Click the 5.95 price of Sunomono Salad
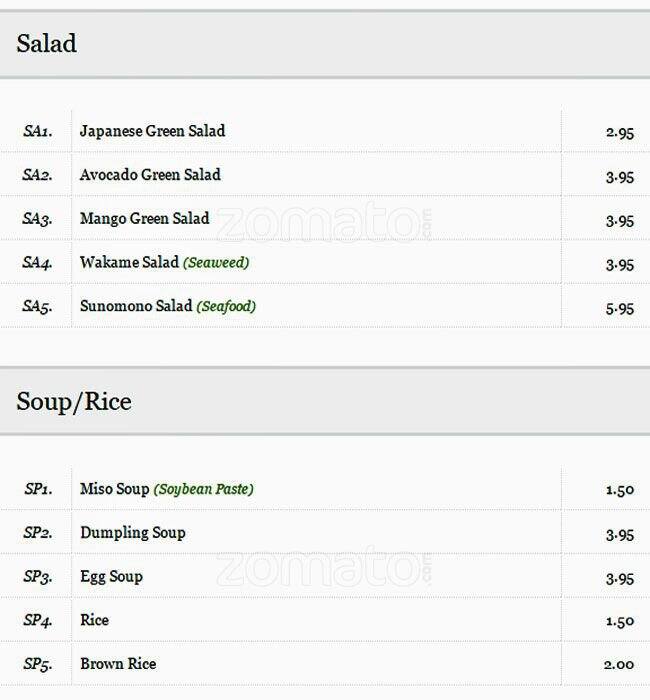 619,308
